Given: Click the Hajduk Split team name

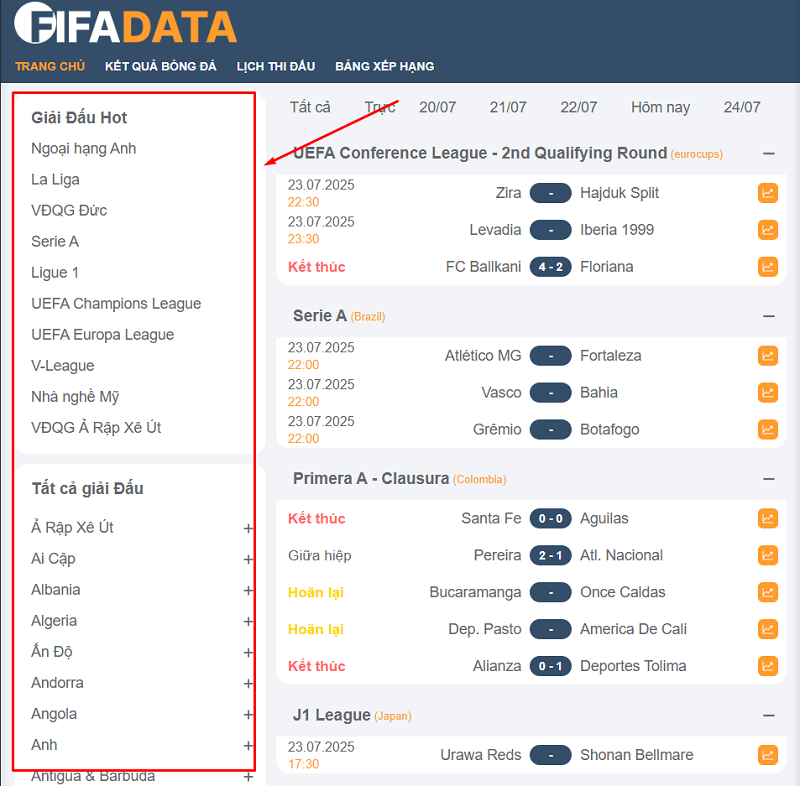Looking at the screenshot, I should (619, 193).
